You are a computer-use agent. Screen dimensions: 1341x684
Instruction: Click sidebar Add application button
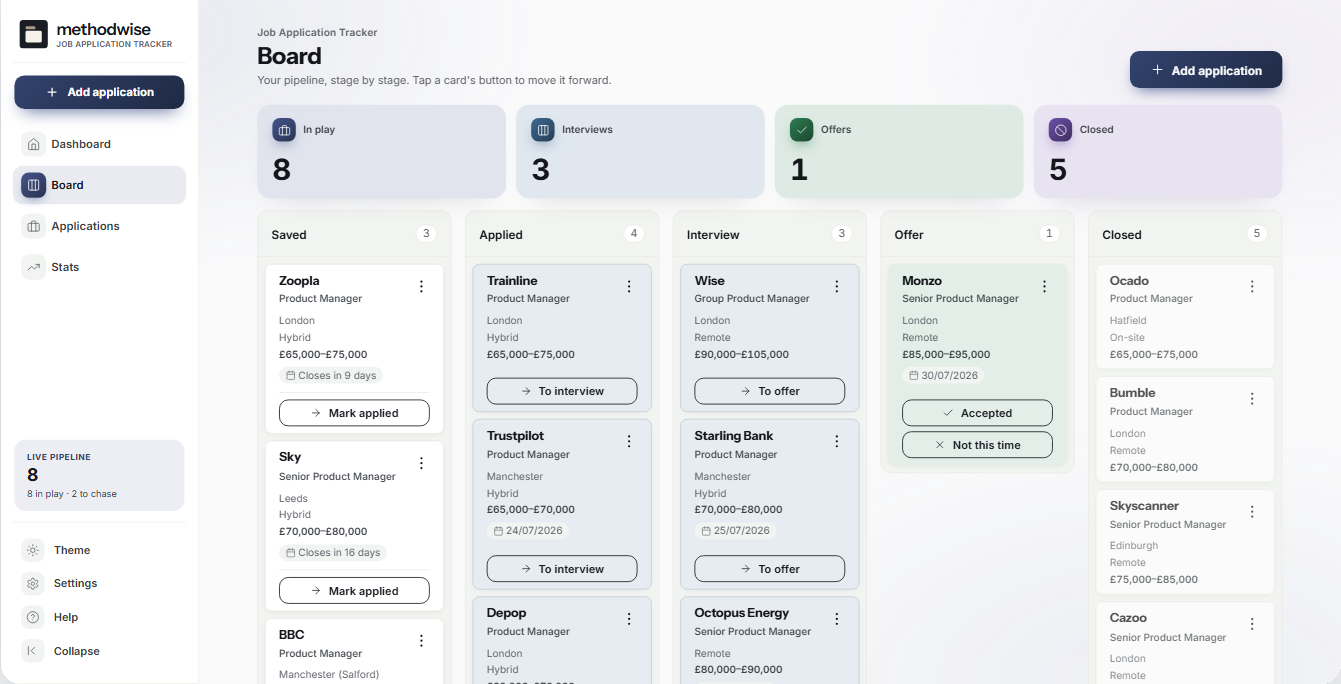click(99, 92)
